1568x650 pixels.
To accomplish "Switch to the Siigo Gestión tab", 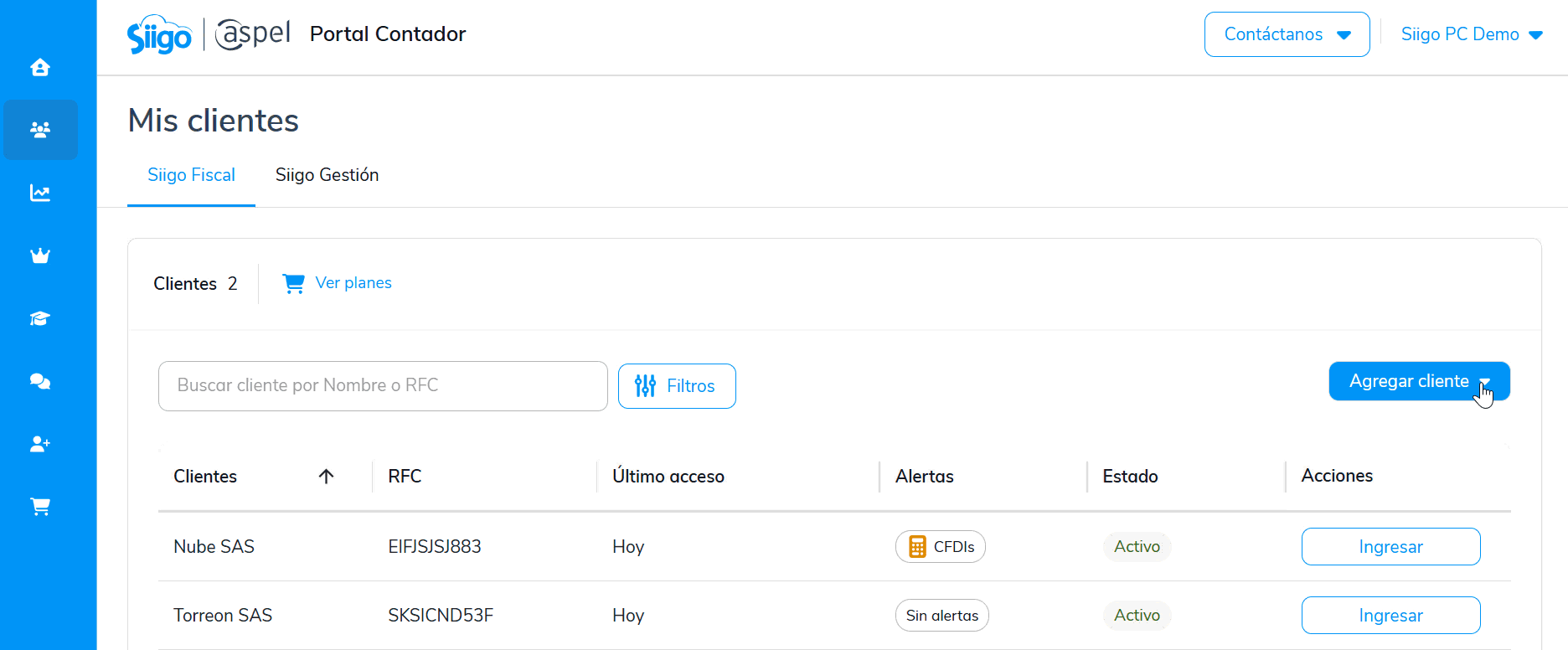I will click(x=327, y=175).
